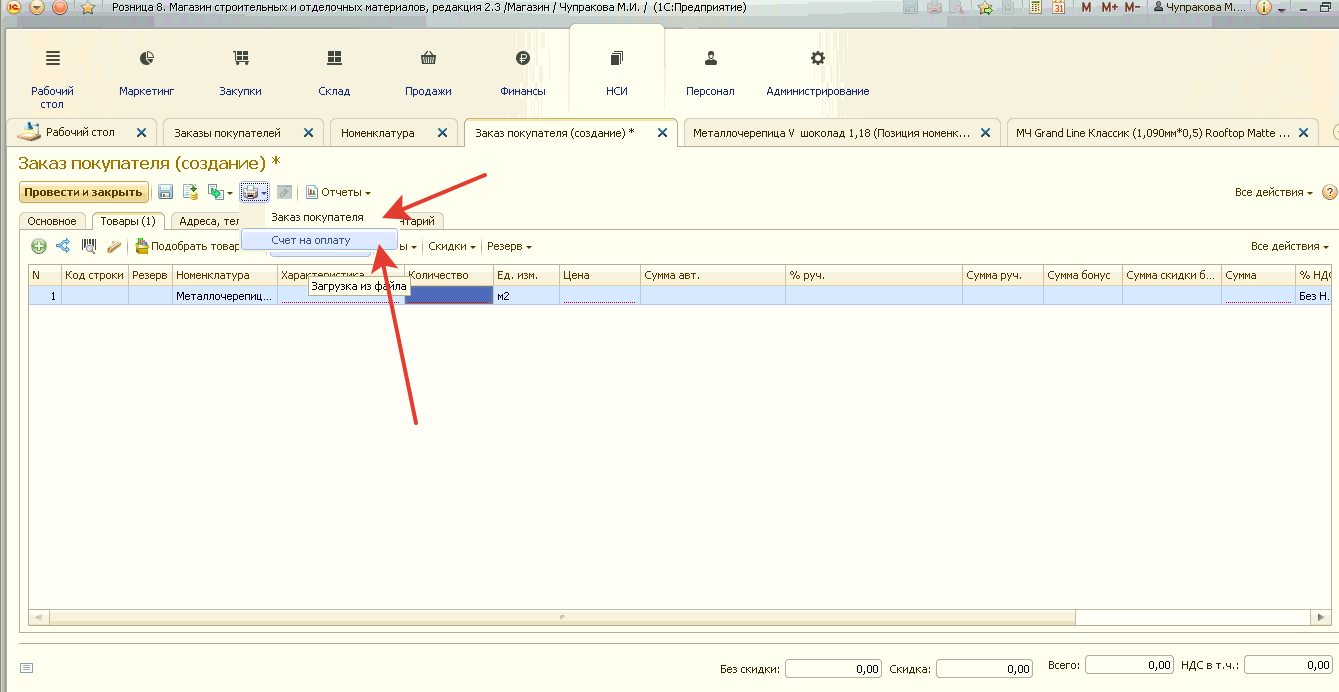1339x692 pixels.
Task: Click the help question mark icon
Action: pyautogui.click(x=1329, y=192)
